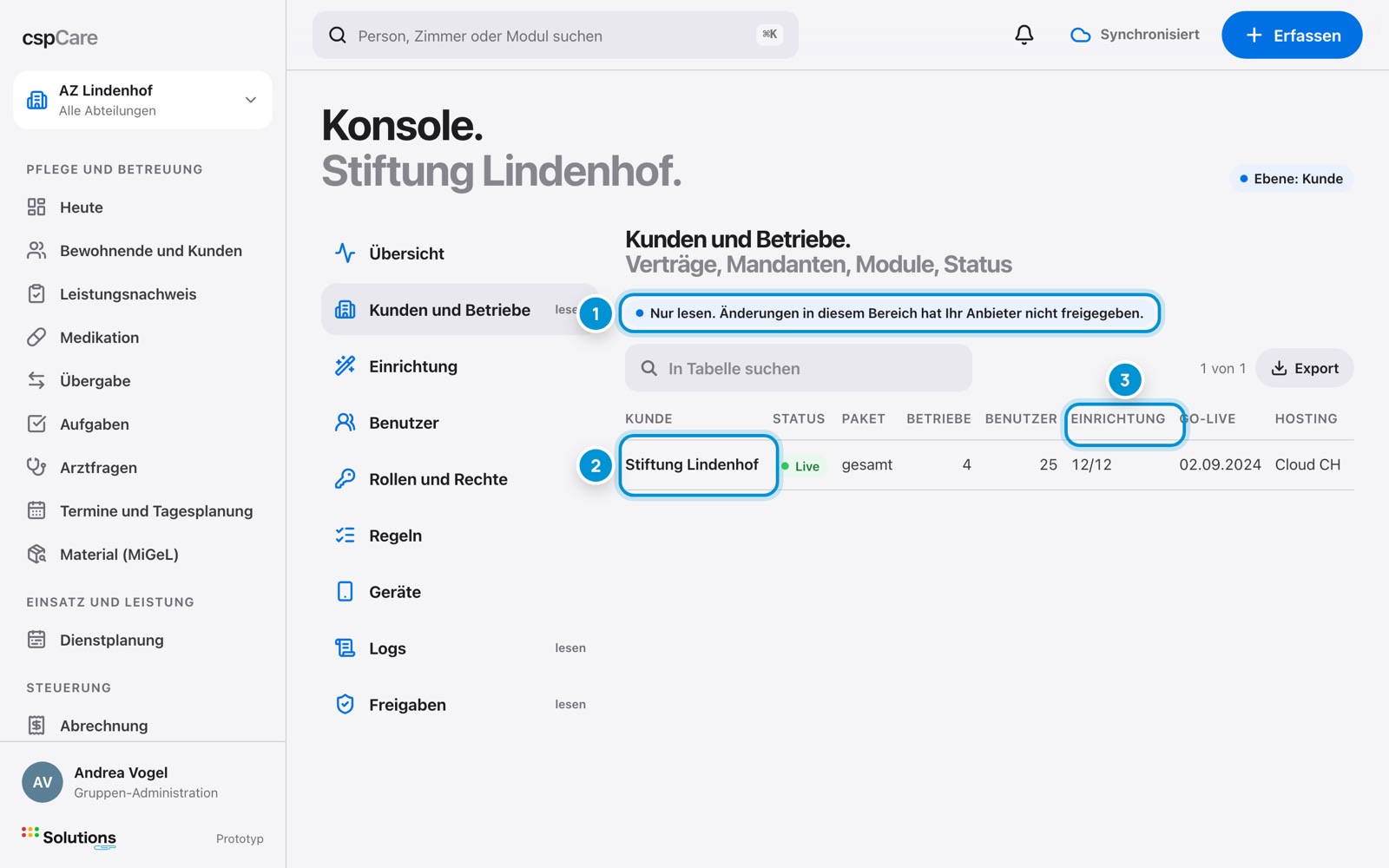
Task: Click the Solutions logo in footer
Action: 69,838
